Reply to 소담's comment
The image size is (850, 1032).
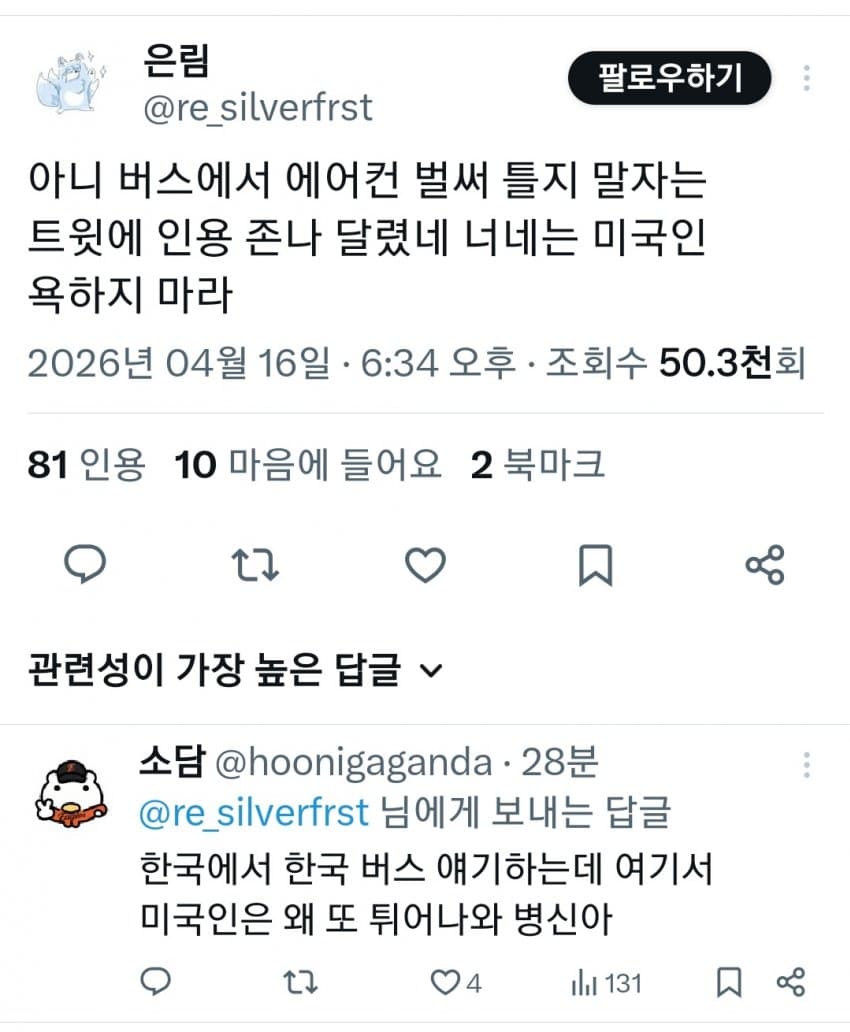[156, 983]
